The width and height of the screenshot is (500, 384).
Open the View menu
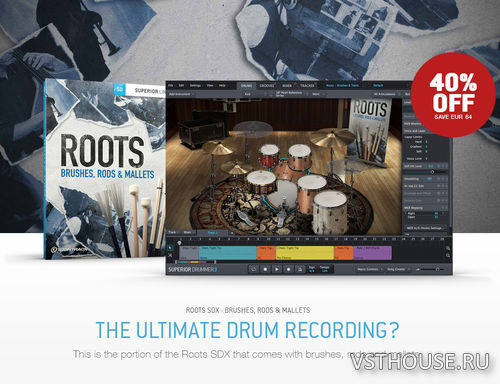[x=210, y=86]
